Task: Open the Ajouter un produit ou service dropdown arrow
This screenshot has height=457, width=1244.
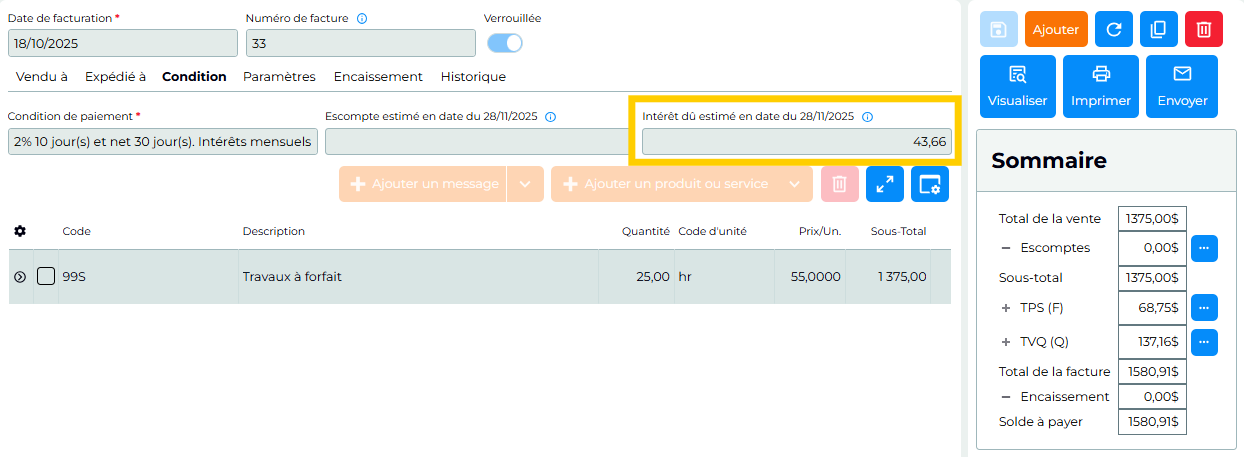Action: point(794,184)
